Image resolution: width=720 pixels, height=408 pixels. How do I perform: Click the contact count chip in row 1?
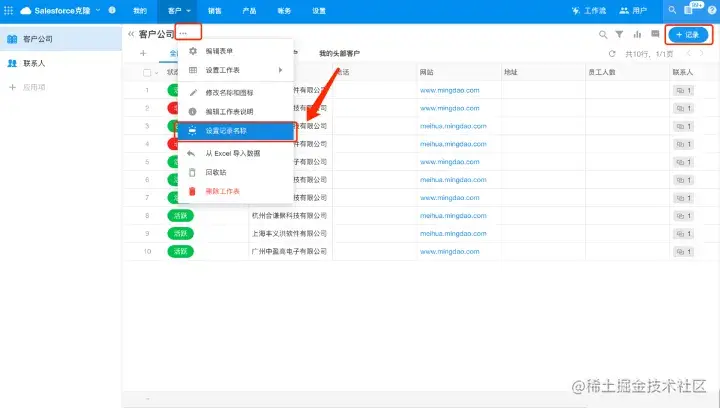pyautogui.click(x=684, y=91)
